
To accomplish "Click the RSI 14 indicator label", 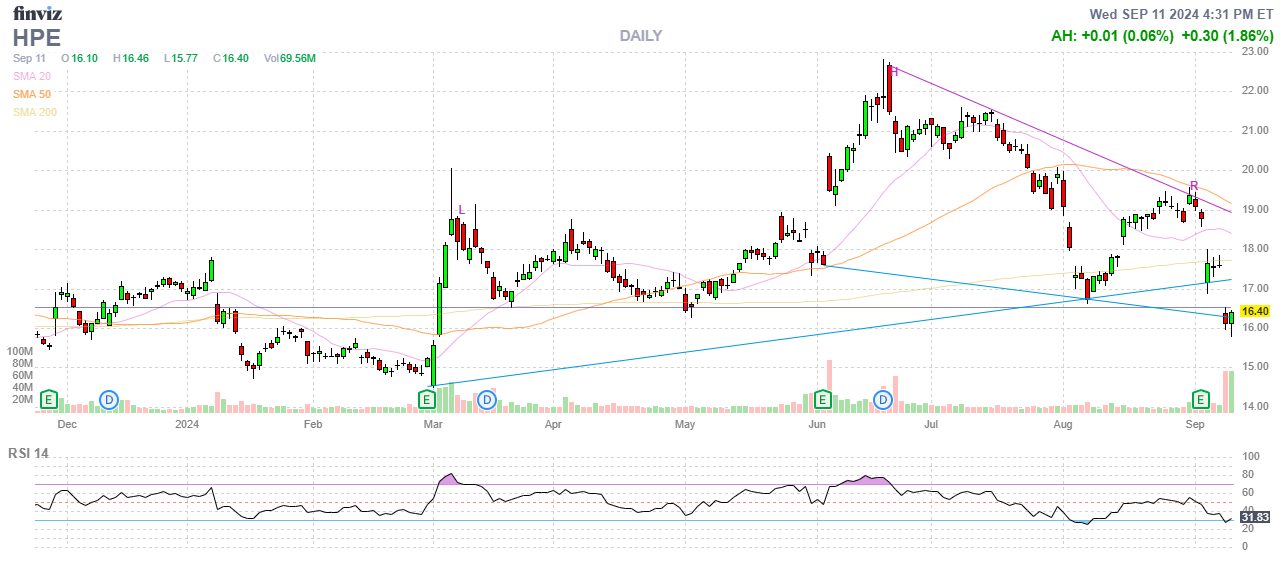I will tap(31, 453).
